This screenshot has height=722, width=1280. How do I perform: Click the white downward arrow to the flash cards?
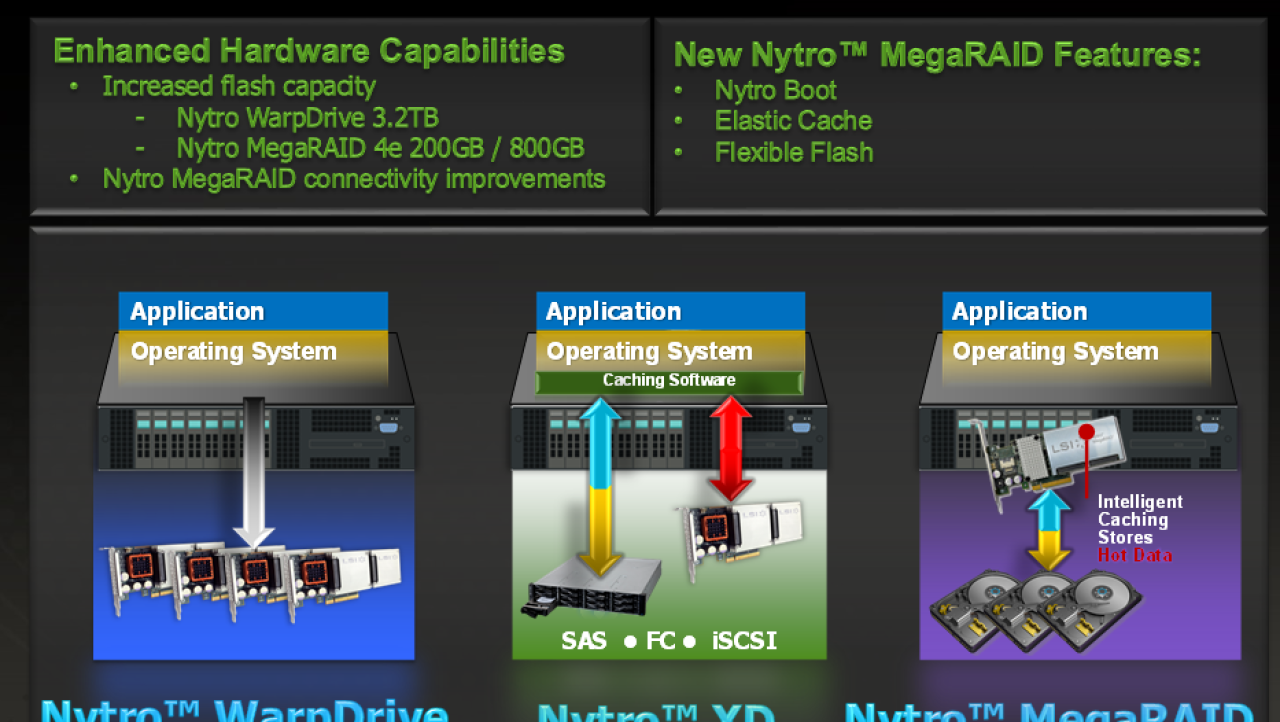coord(254,473)
